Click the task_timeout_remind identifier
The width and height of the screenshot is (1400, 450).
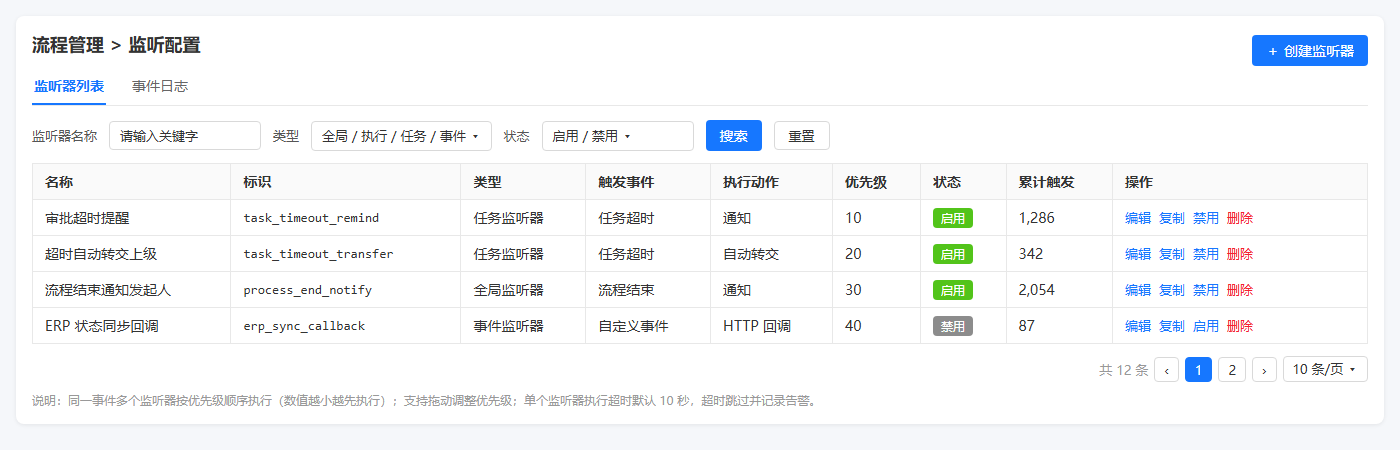[x=311, y=218]
